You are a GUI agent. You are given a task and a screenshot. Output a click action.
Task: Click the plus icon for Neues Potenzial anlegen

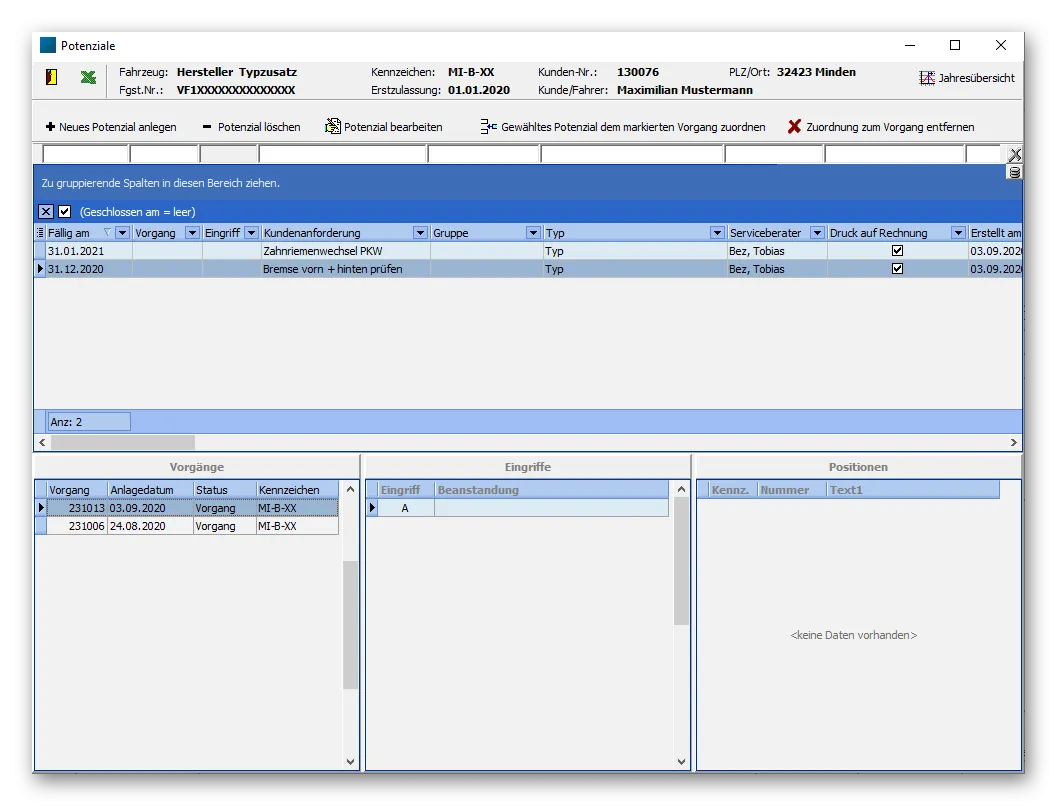(x=49, y=127)
